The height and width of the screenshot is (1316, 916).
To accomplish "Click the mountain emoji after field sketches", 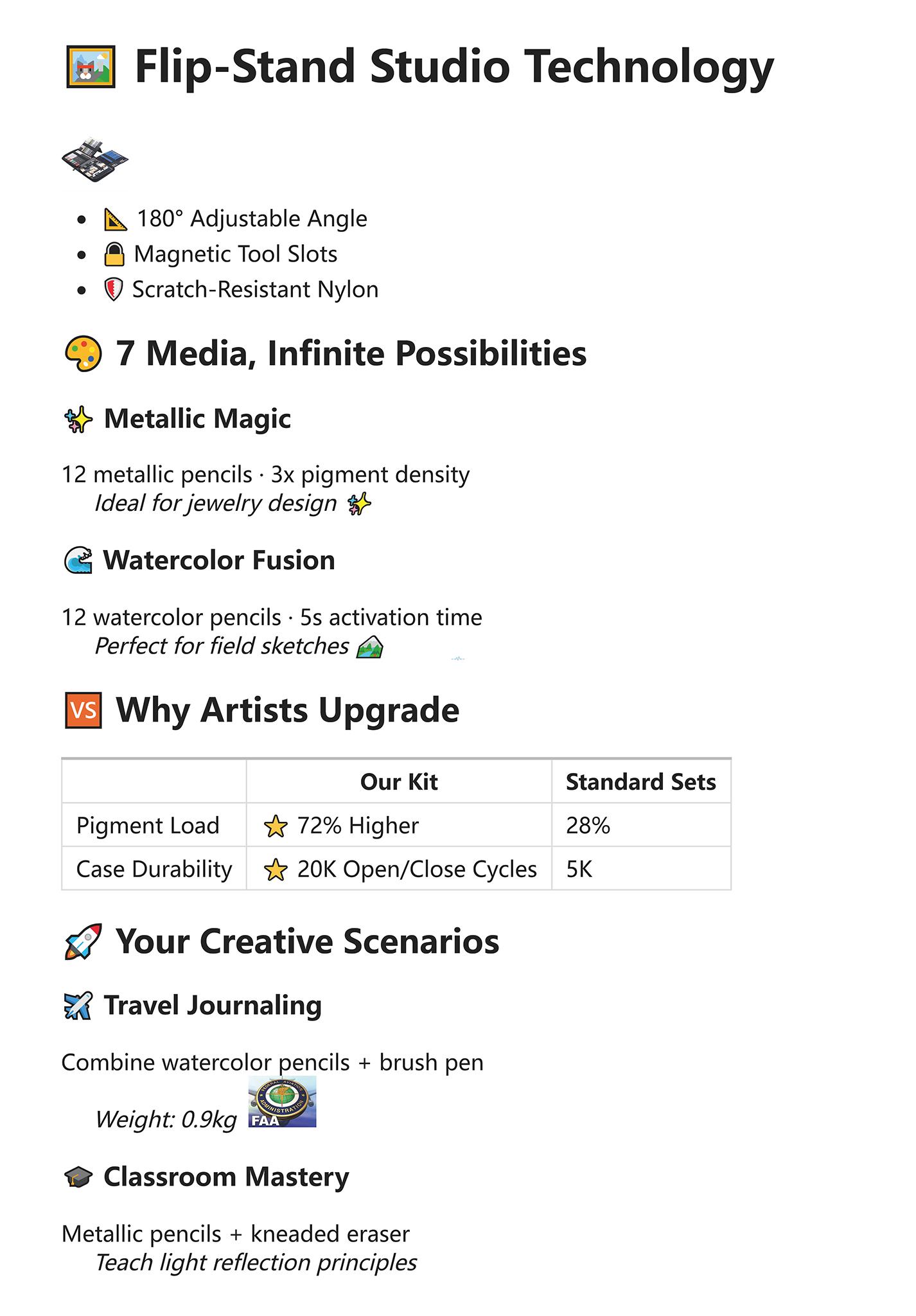I will (370, 646).
